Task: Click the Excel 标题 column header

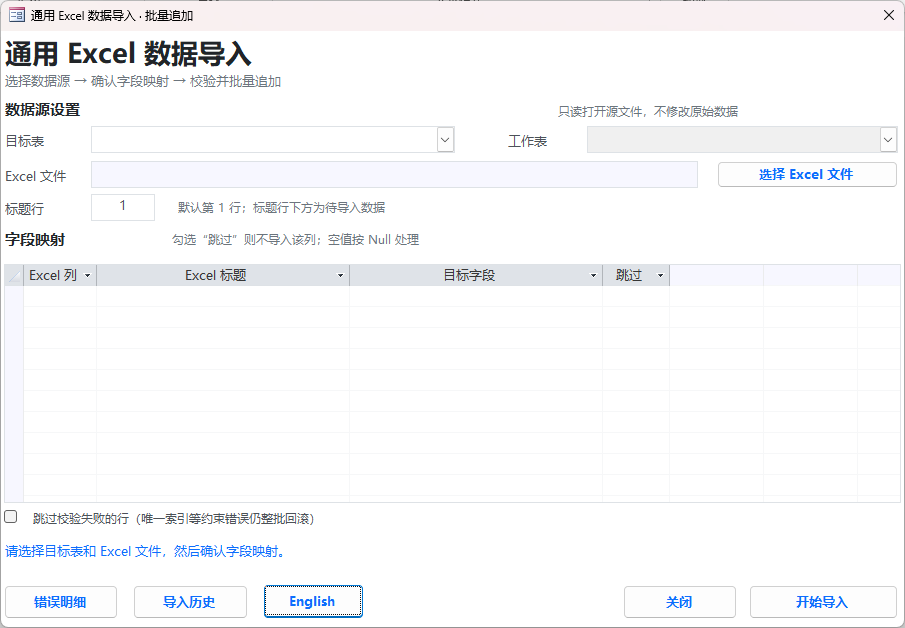Action: coord(223,275)
